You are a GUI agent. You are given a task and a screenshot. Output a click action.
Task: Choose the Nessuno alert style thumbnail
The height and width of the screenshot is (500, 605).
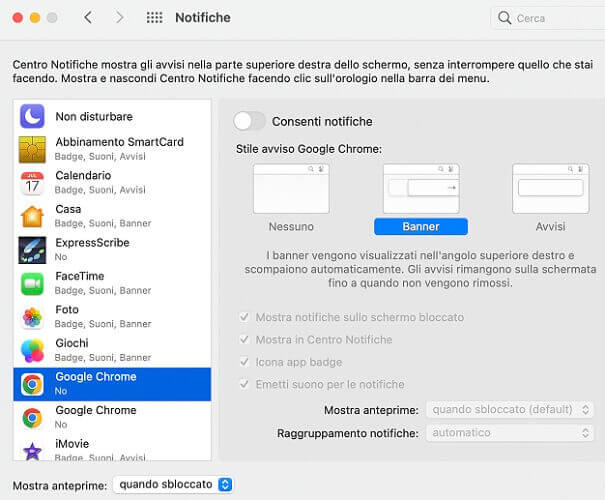291,189
